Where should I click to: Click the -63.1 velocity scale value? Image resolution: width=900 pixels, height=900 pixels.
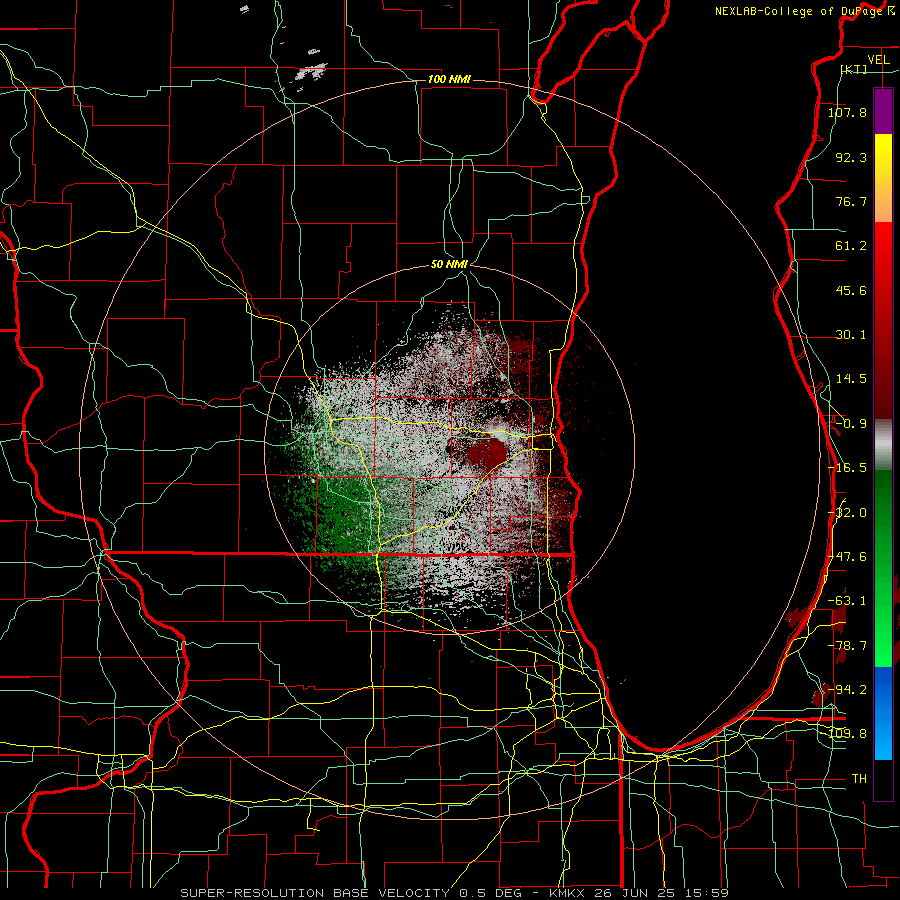(847, 601)
